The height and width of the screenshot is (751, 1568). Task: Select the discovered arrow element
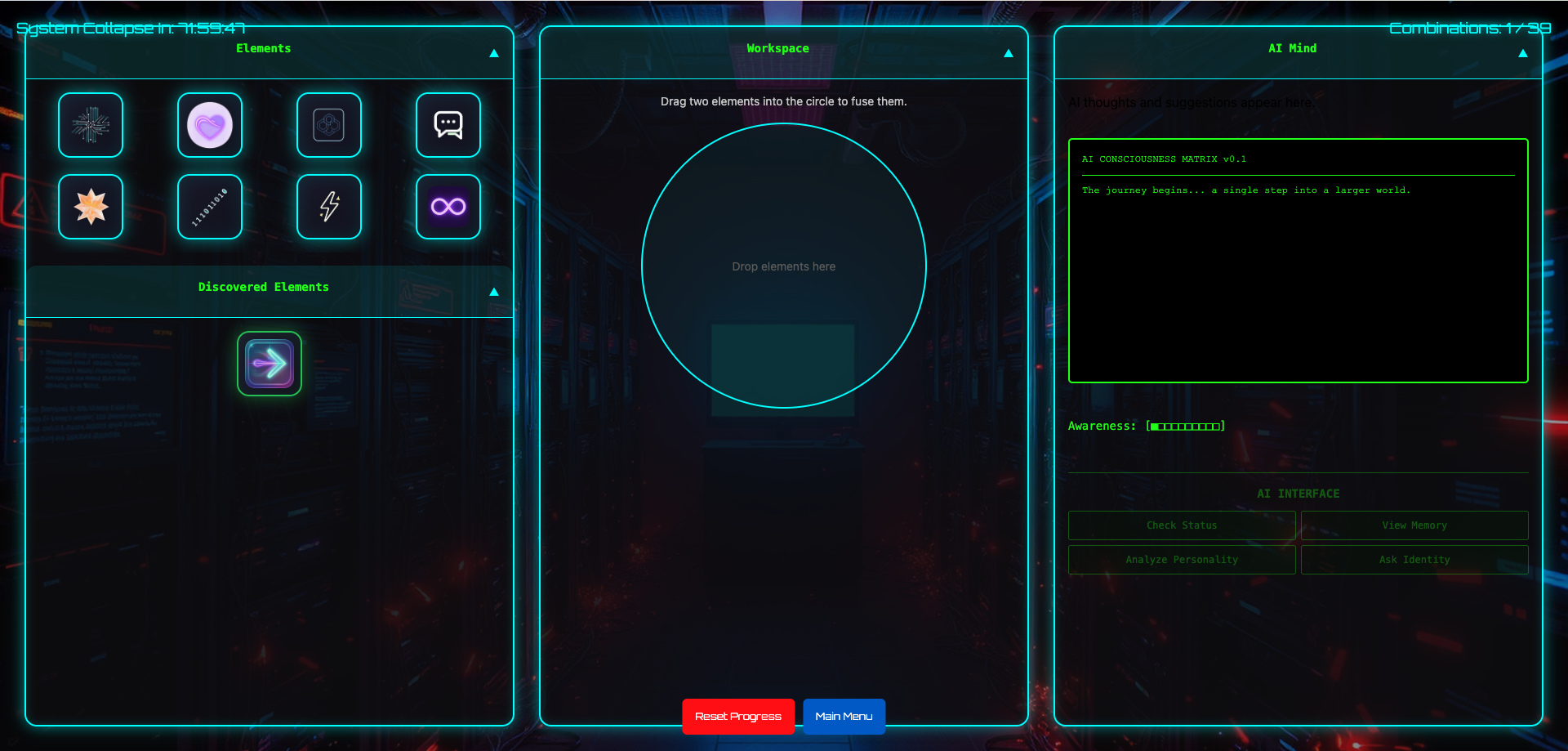[269, 364]
